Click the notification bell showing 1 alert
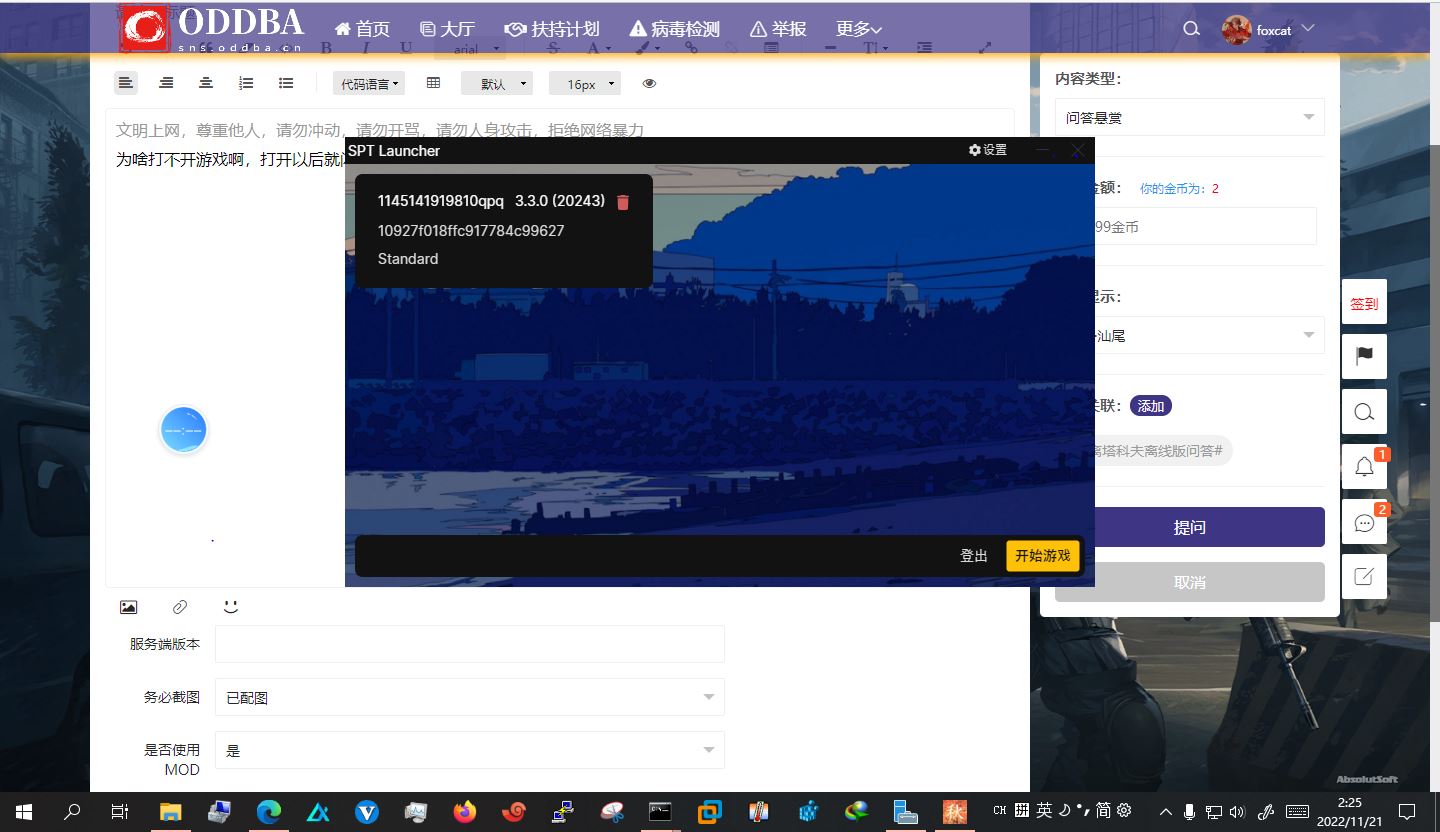1440x832 pixels. (1363, 467)
